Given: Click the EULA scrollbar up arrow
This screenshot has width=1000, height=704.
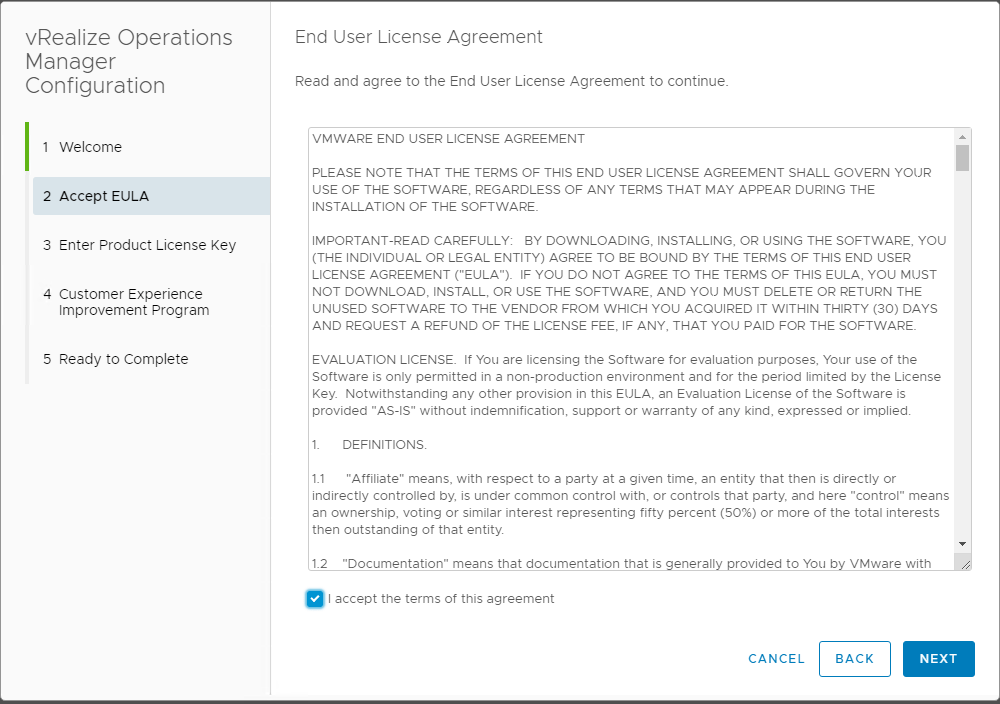Looking at the screenshot, I should (962, 137).
